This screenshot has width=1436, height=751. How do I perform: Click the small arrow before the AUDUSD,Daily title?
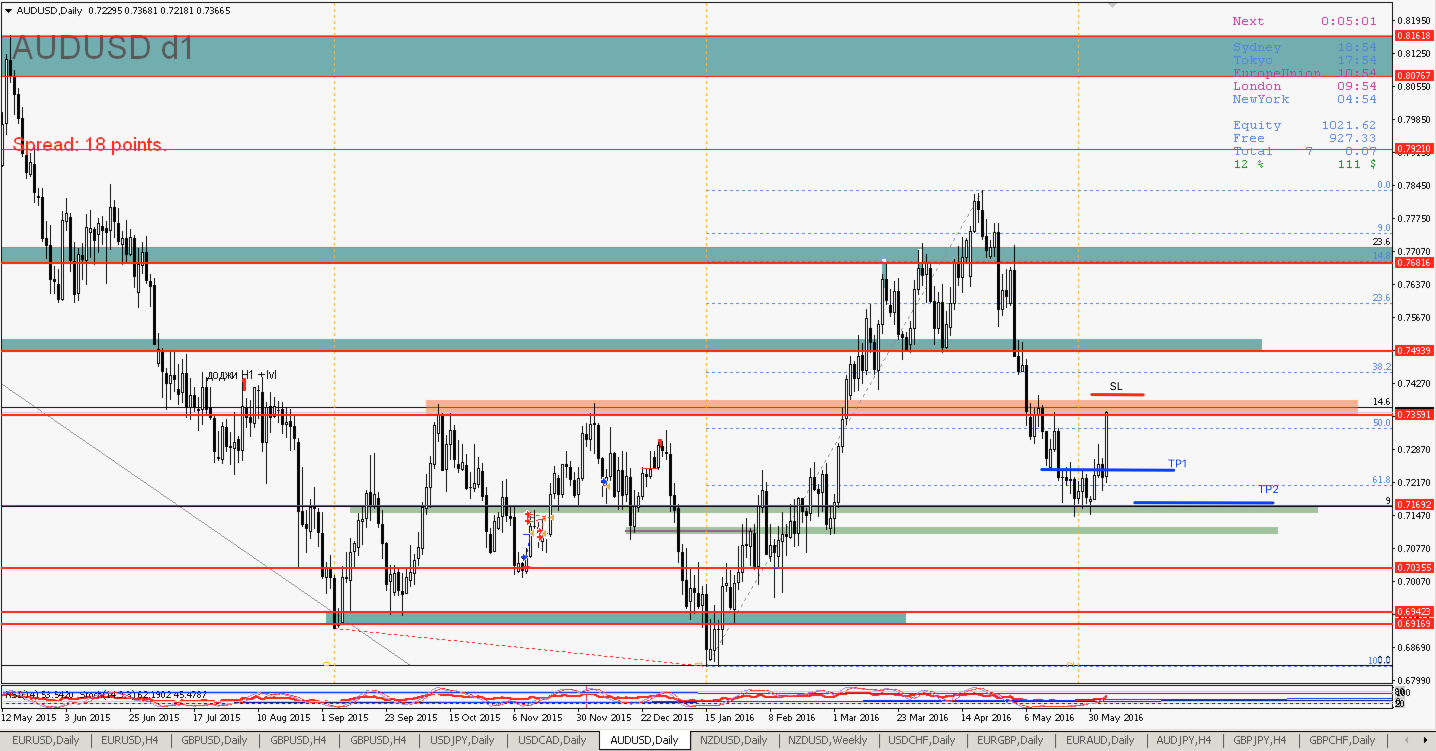point(8,10)
